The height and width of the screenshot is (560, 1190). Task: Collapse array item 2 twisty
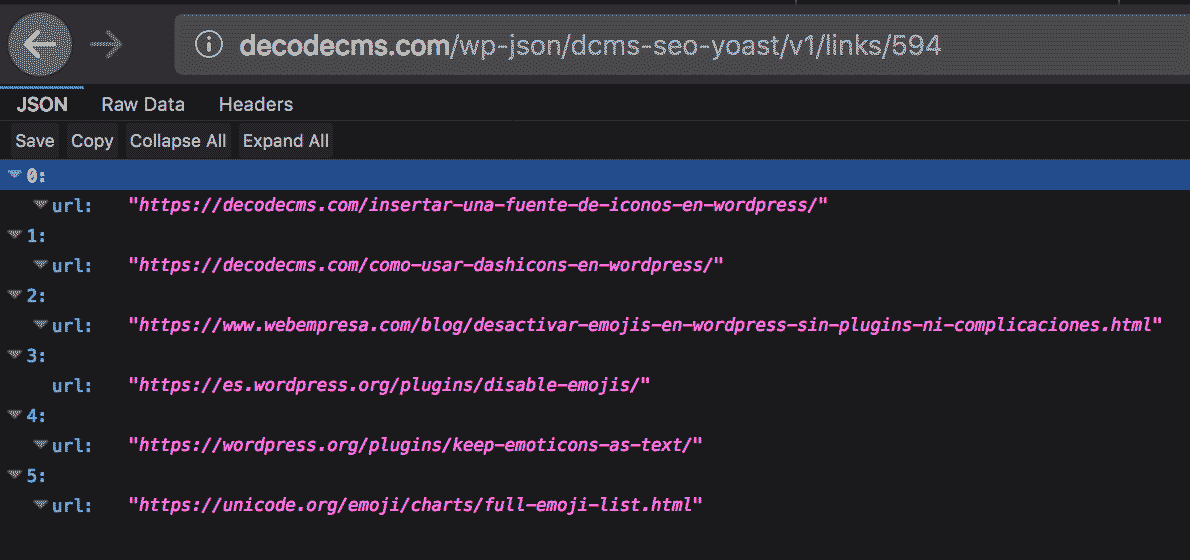pos(14,295)
